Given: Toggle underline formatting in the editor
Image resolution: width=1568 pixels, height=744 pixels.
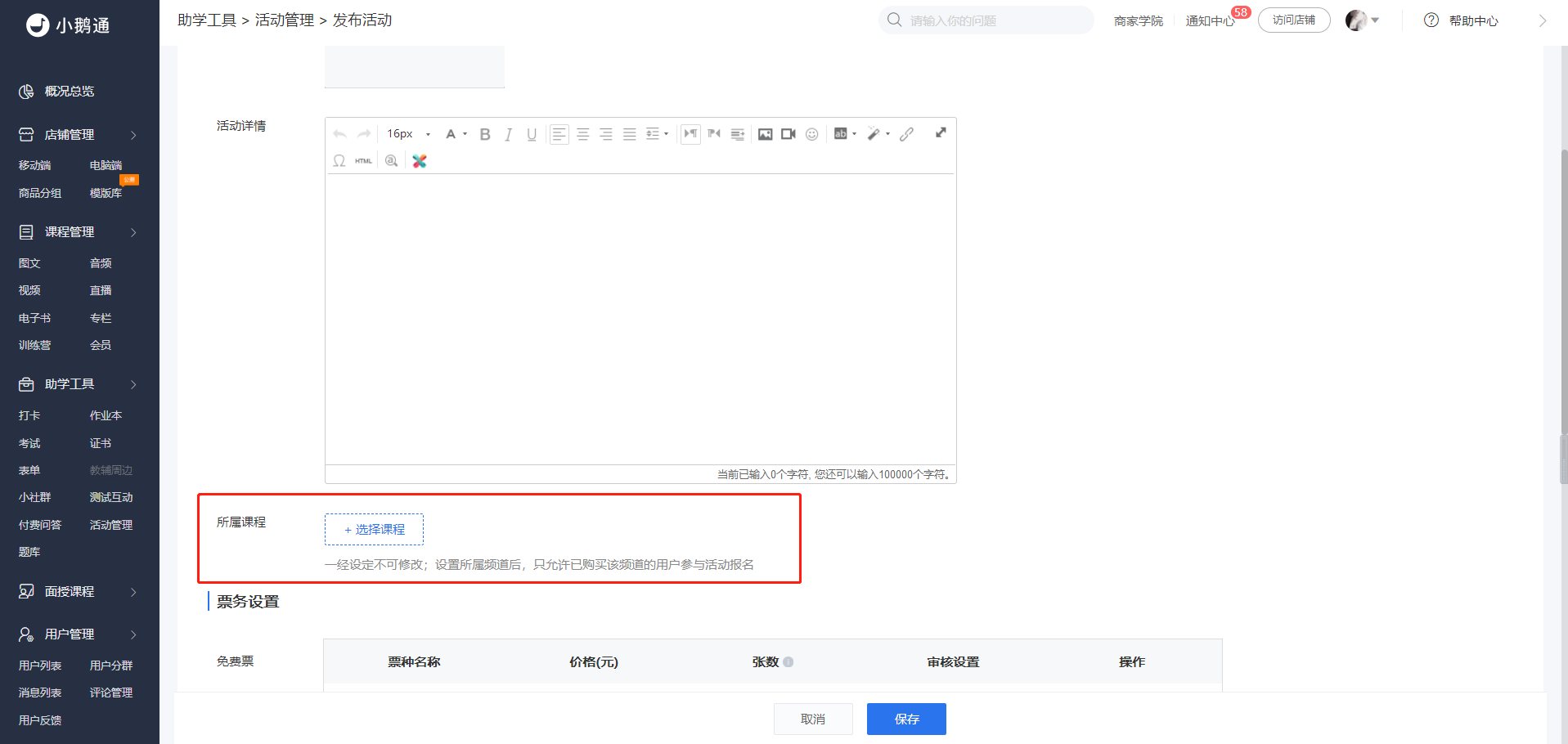Looking at the screenshot, I should click(x=532, y=134).
